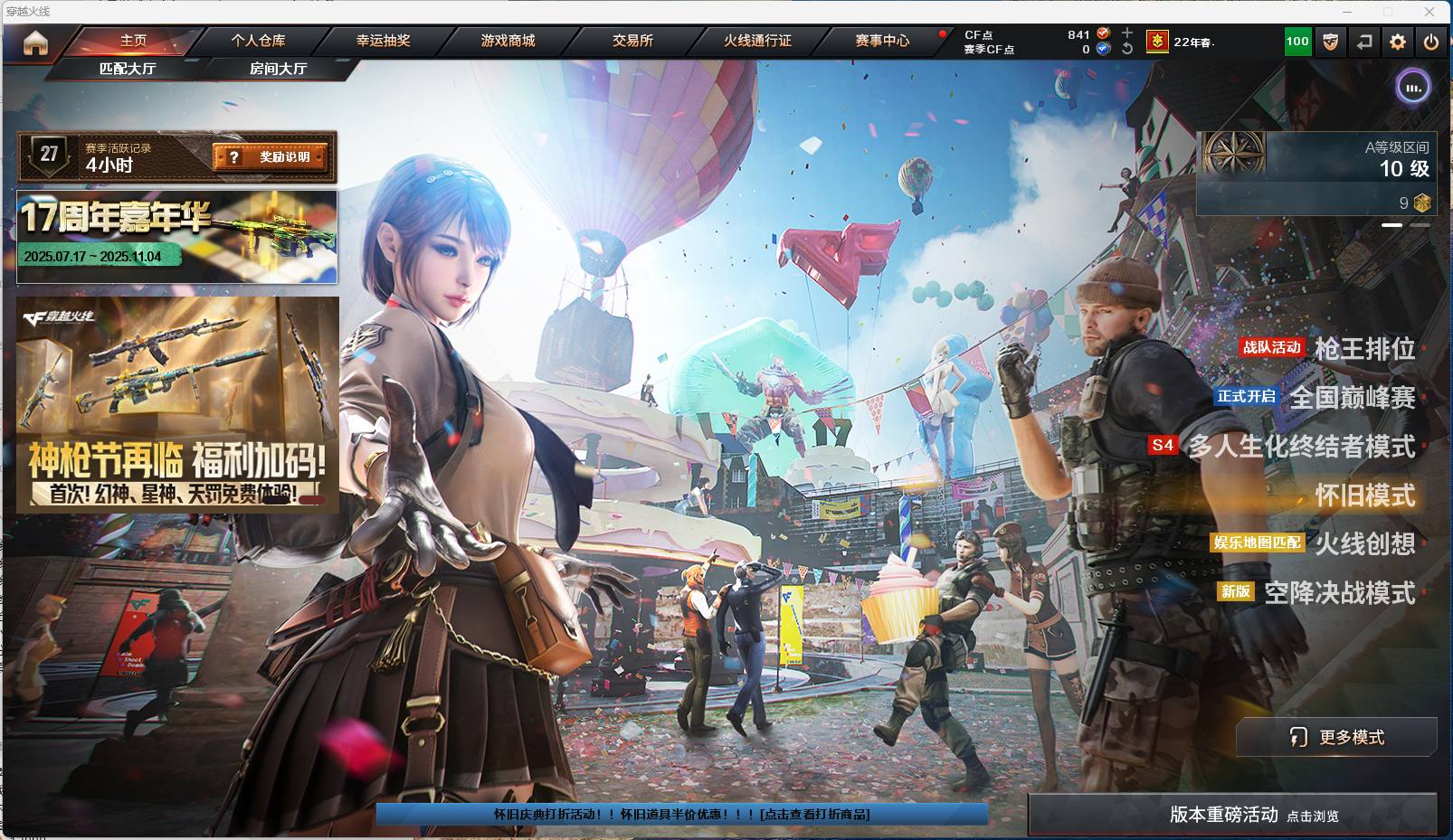
Task: Open the 赛事中心 tab
Action: point(882,41)
